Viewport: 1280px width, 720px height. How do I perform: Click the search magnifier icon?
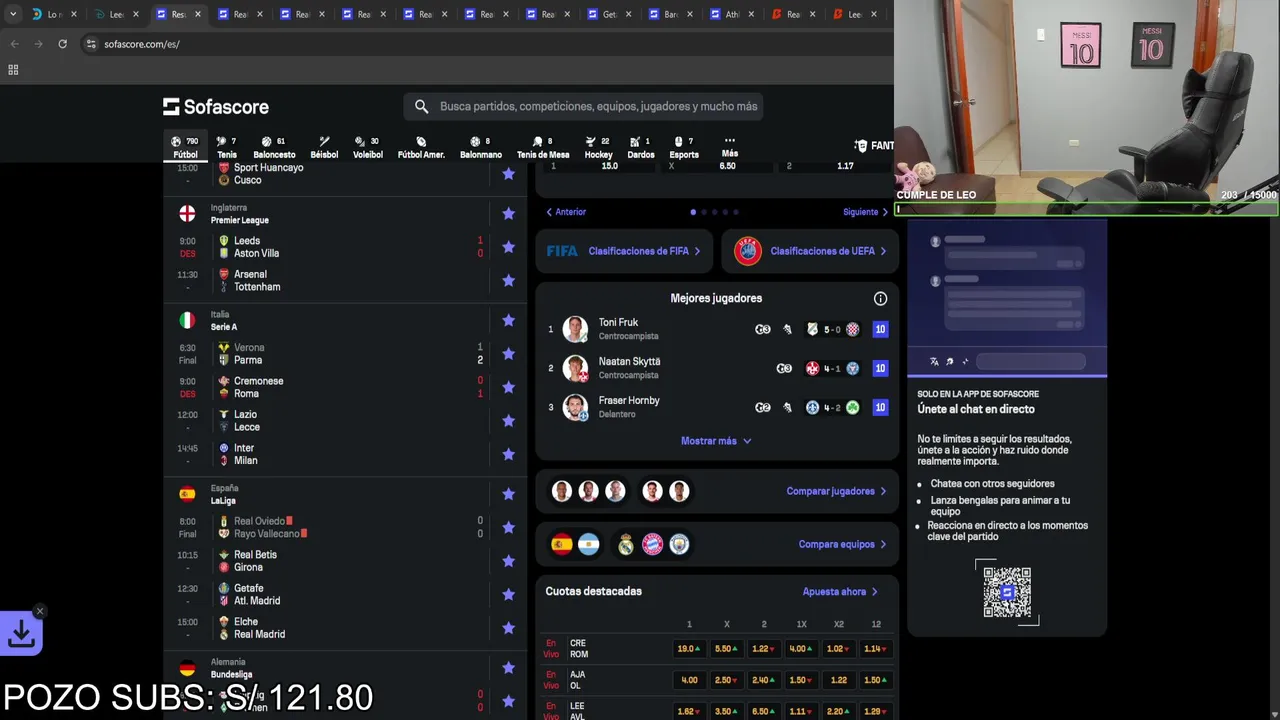click(x=421, y=106)
